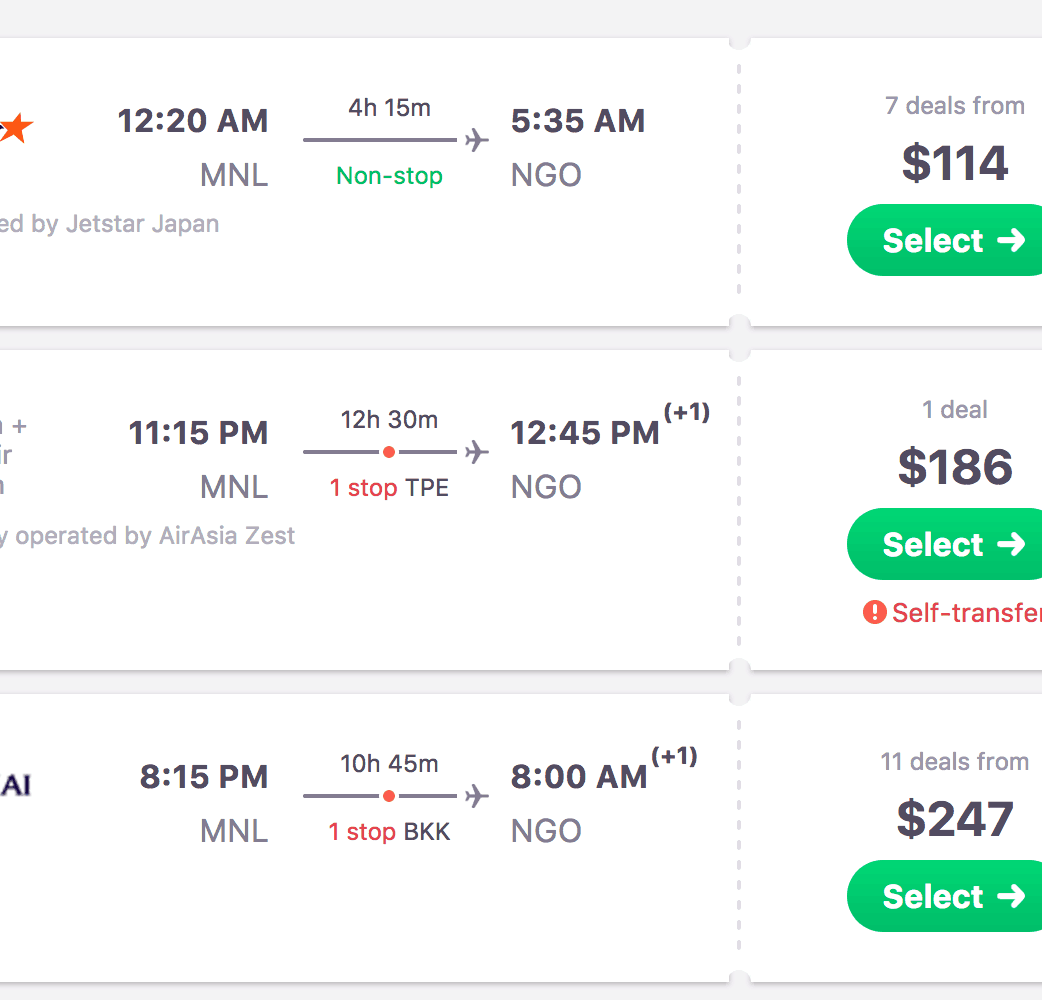
Task: Click the airplane icon on the TPE flight
Action: click(477, 452)
